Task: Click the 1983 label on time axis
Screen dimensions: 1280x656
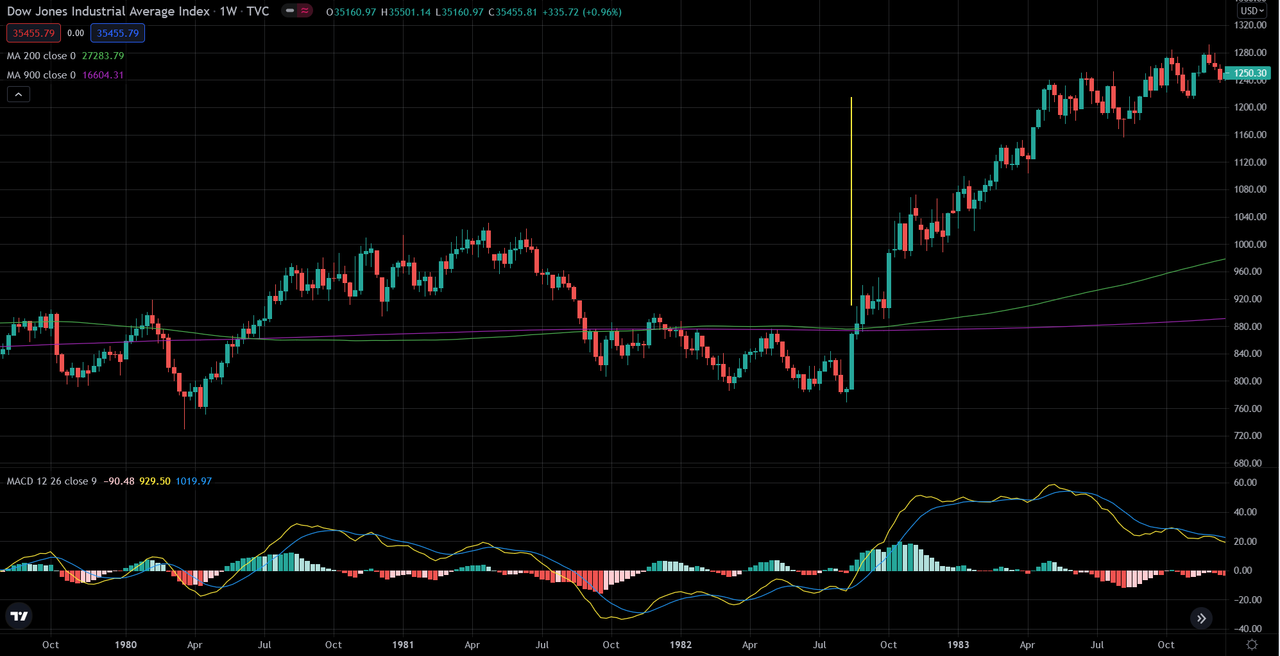Action: pyautogui.click(x=958, y=645)
